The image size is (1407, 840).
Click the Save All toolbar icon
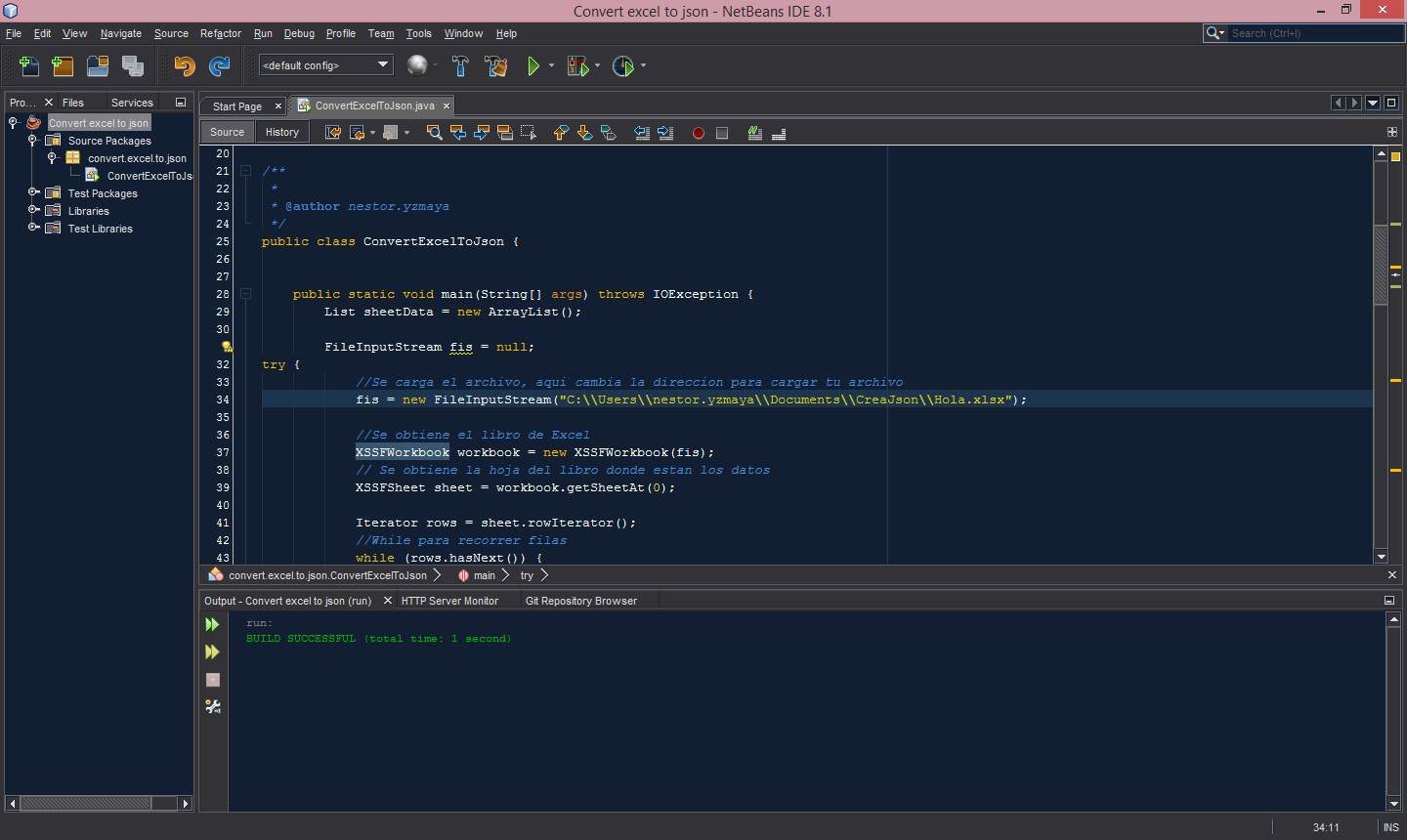133,66
